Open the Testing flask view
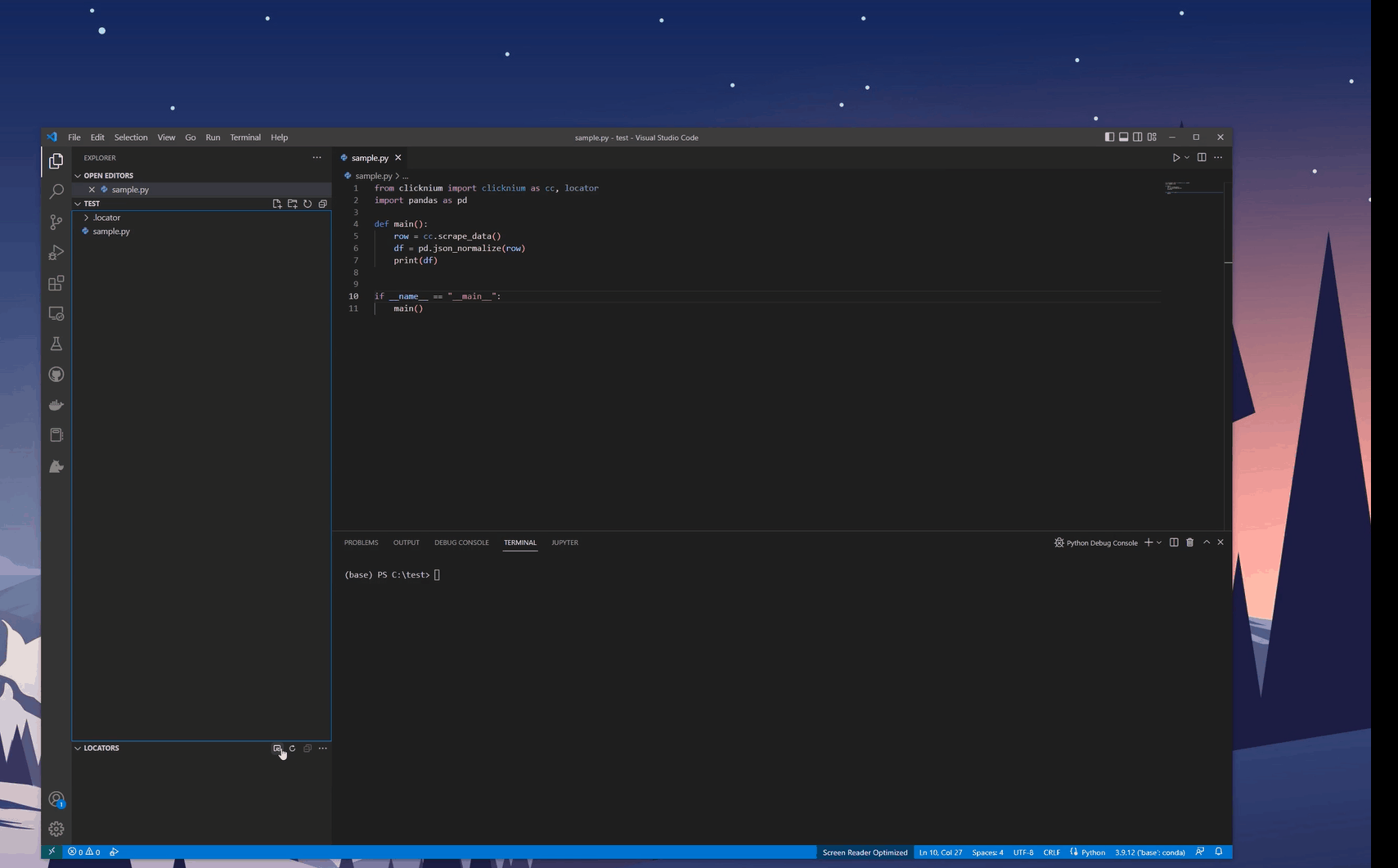Screen dimensions: 1398x868 (x=56, y=344)
